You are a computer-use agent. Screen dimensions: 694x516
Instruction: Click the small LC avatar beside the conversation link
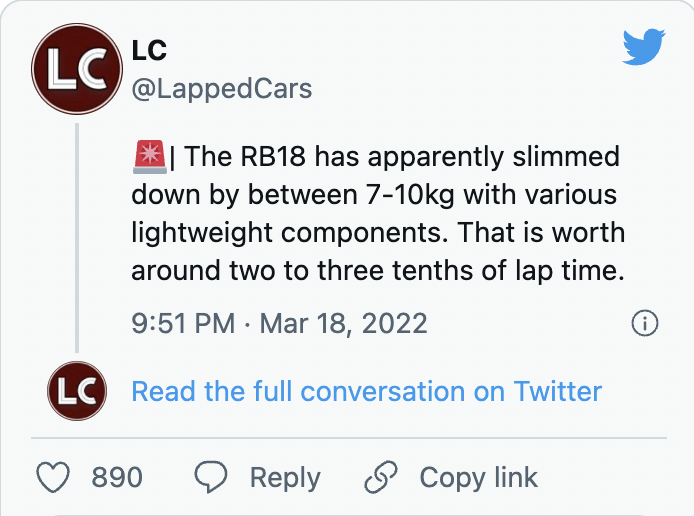pos(77,391)
